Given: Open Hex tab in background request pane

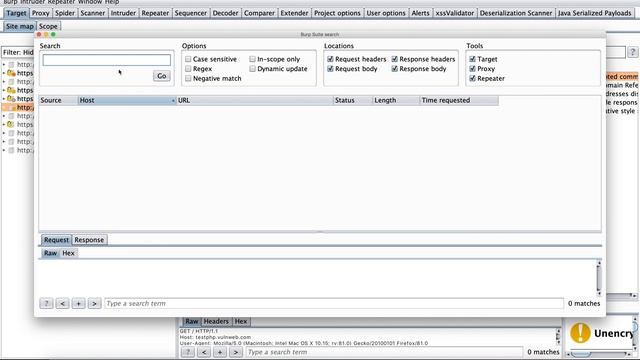Looking at the screenshot, I should click(x=240, y=322).
